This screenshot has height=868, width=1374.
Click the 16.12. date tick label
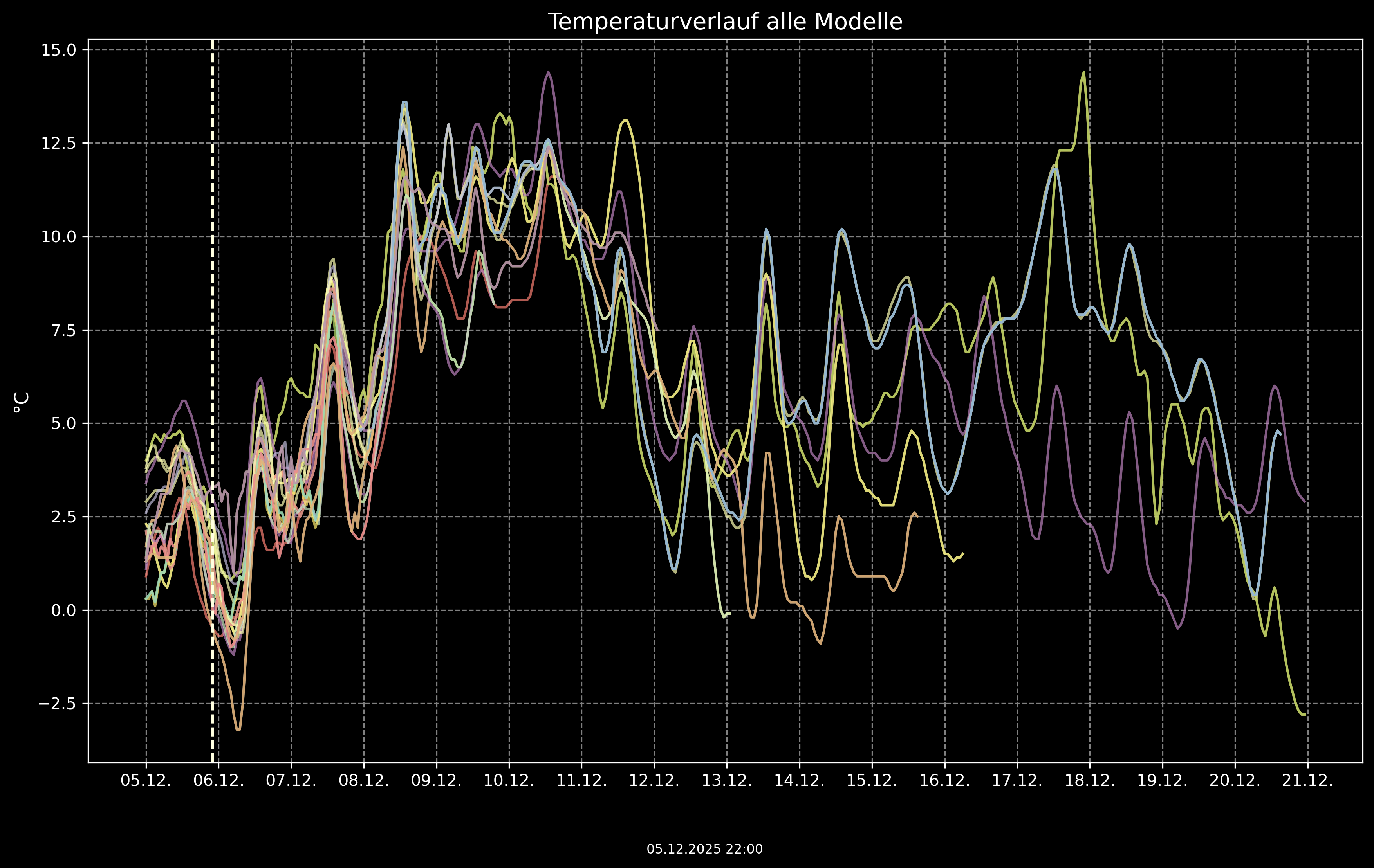point(944,781)
